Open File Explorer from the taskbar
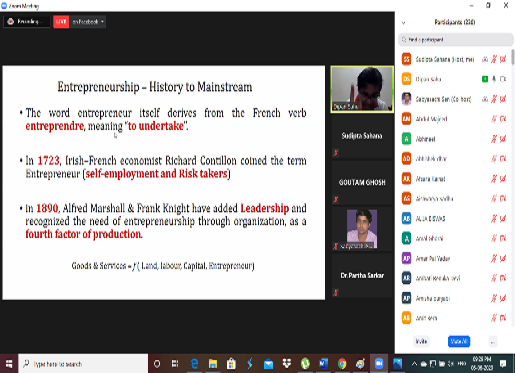Screen dimensions: 515x373 tap(213, 364)
